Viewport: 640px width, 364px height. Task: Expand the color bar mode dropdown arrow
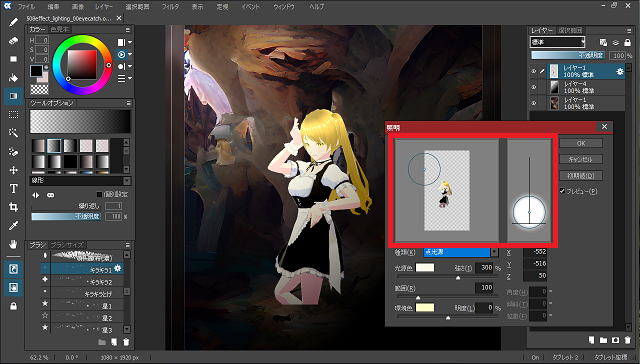point(130,42)
